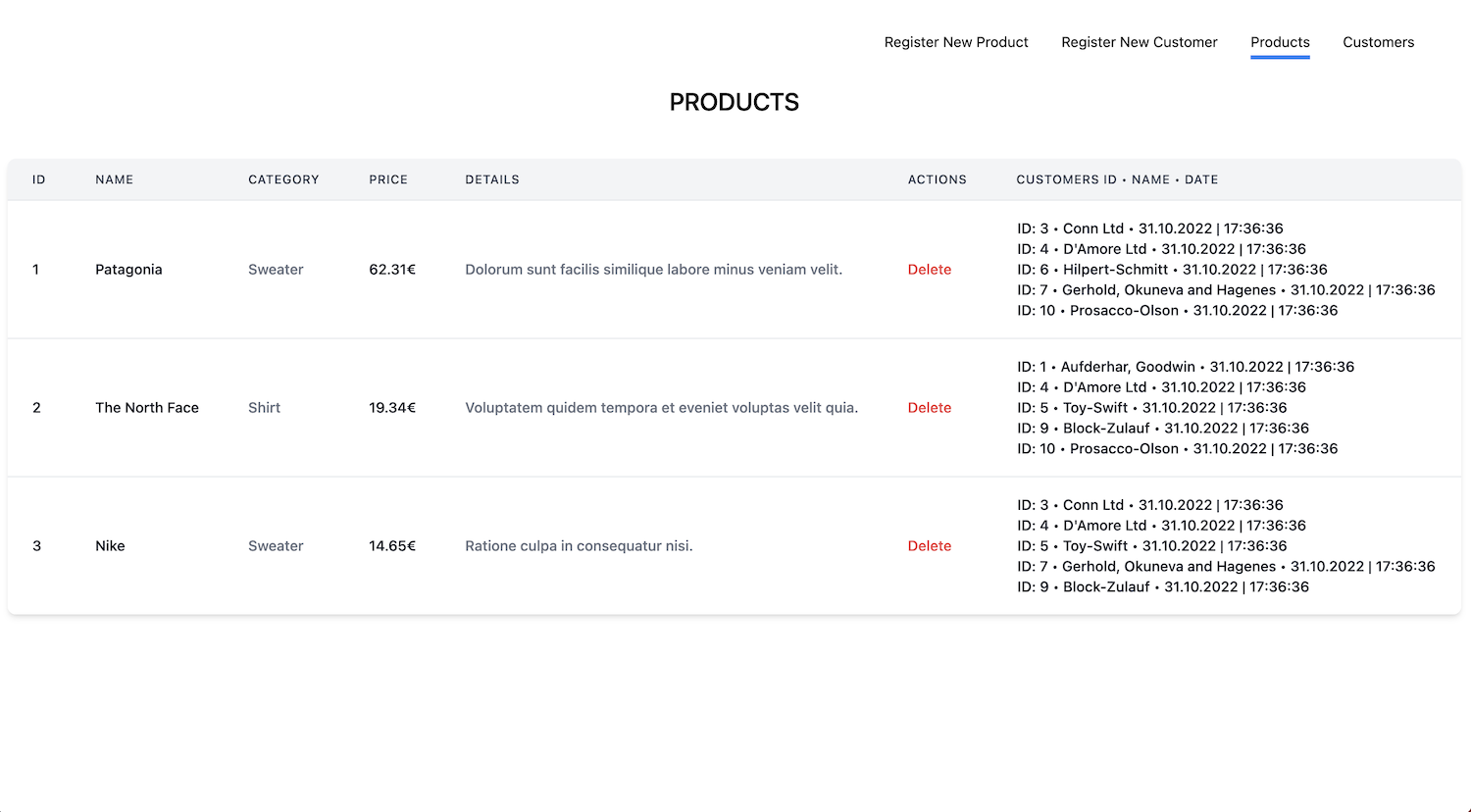Open the Register New Product page
Screen dimensions: 1471x812
pos(956,42)
